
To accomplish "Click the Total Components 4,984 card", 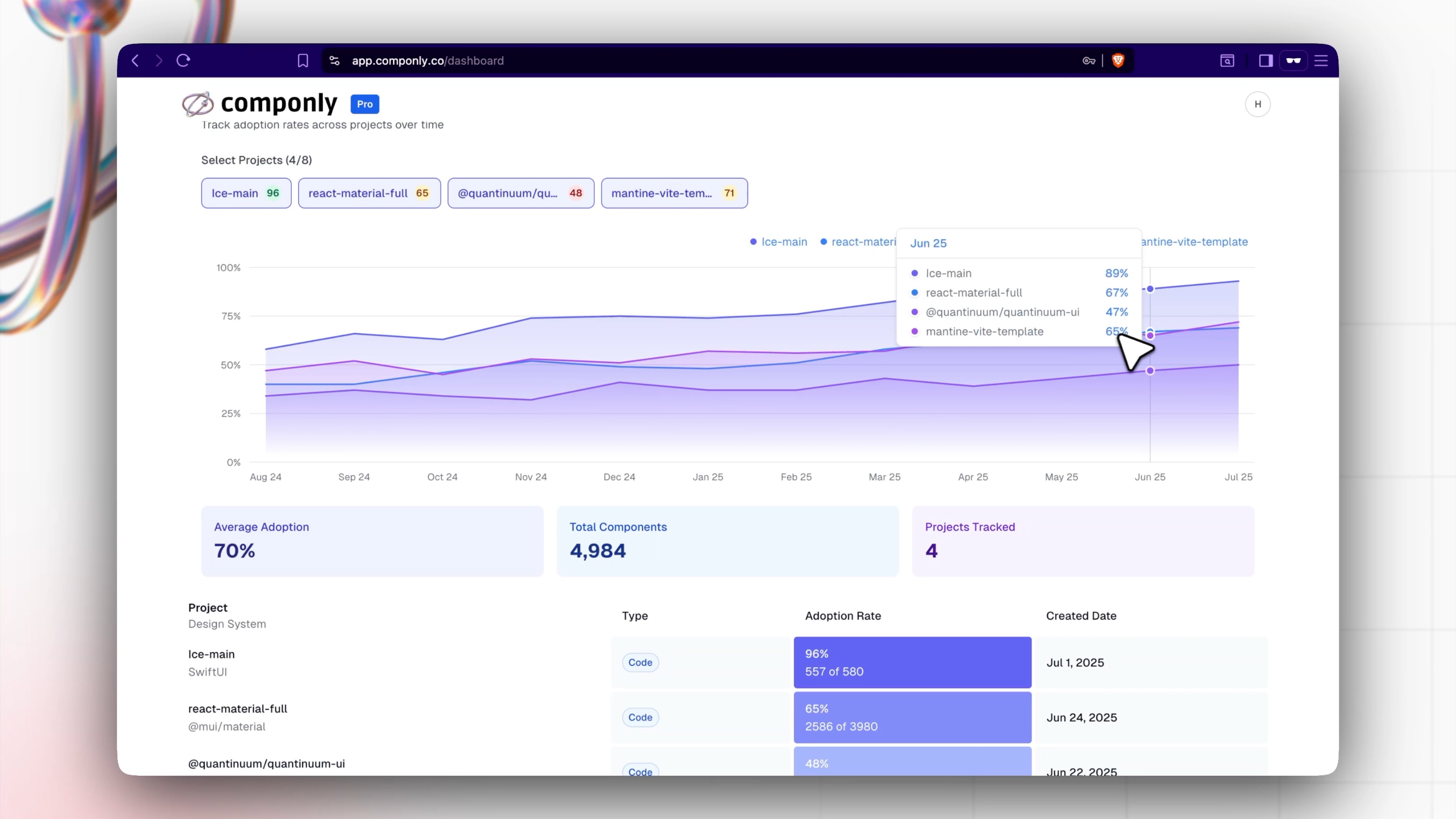I will pos(728,541).
